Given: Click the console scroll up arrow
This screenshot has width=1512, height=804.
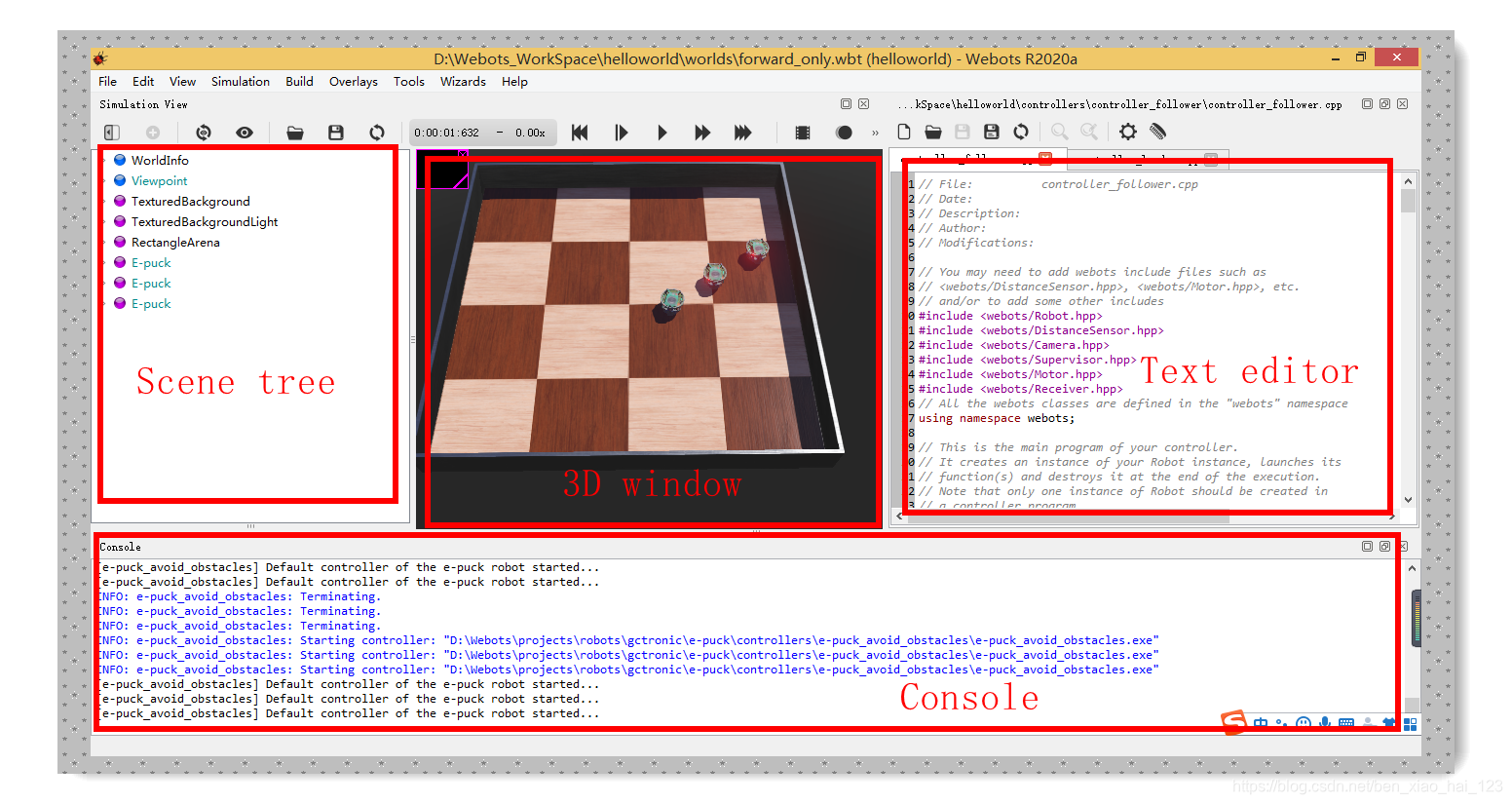Looking at the screenshot, I should pyautogui.click(x=1412, y=568).
